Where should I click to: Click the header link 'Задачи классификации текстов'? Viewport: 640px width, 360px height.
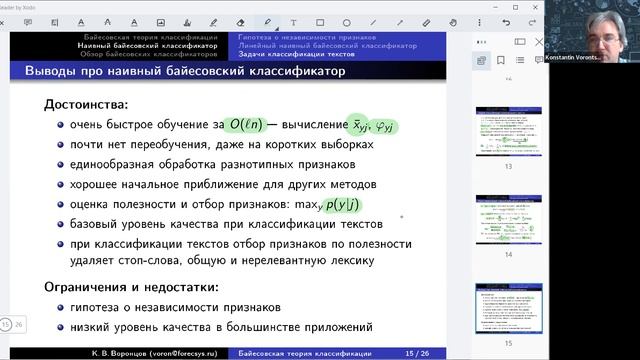click(x=296, y=54)
